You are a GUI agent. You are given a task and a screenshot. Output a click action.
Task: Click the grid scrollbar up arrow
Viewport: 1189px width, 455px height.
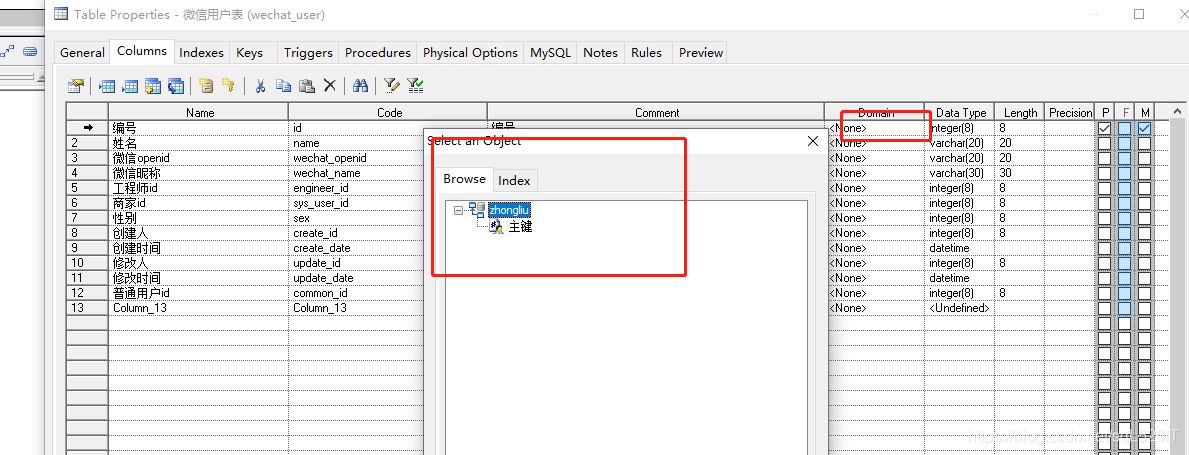(1178, 112)
